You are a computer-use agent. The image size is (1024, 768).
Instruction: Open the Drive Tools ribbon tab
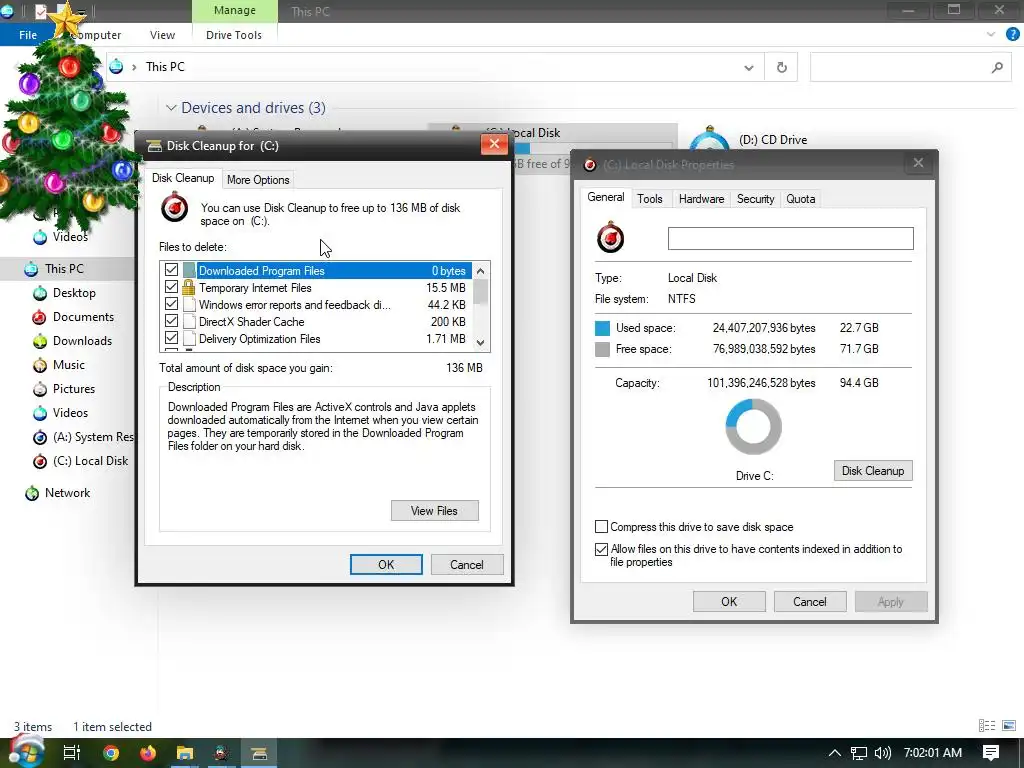coord(234,35)
